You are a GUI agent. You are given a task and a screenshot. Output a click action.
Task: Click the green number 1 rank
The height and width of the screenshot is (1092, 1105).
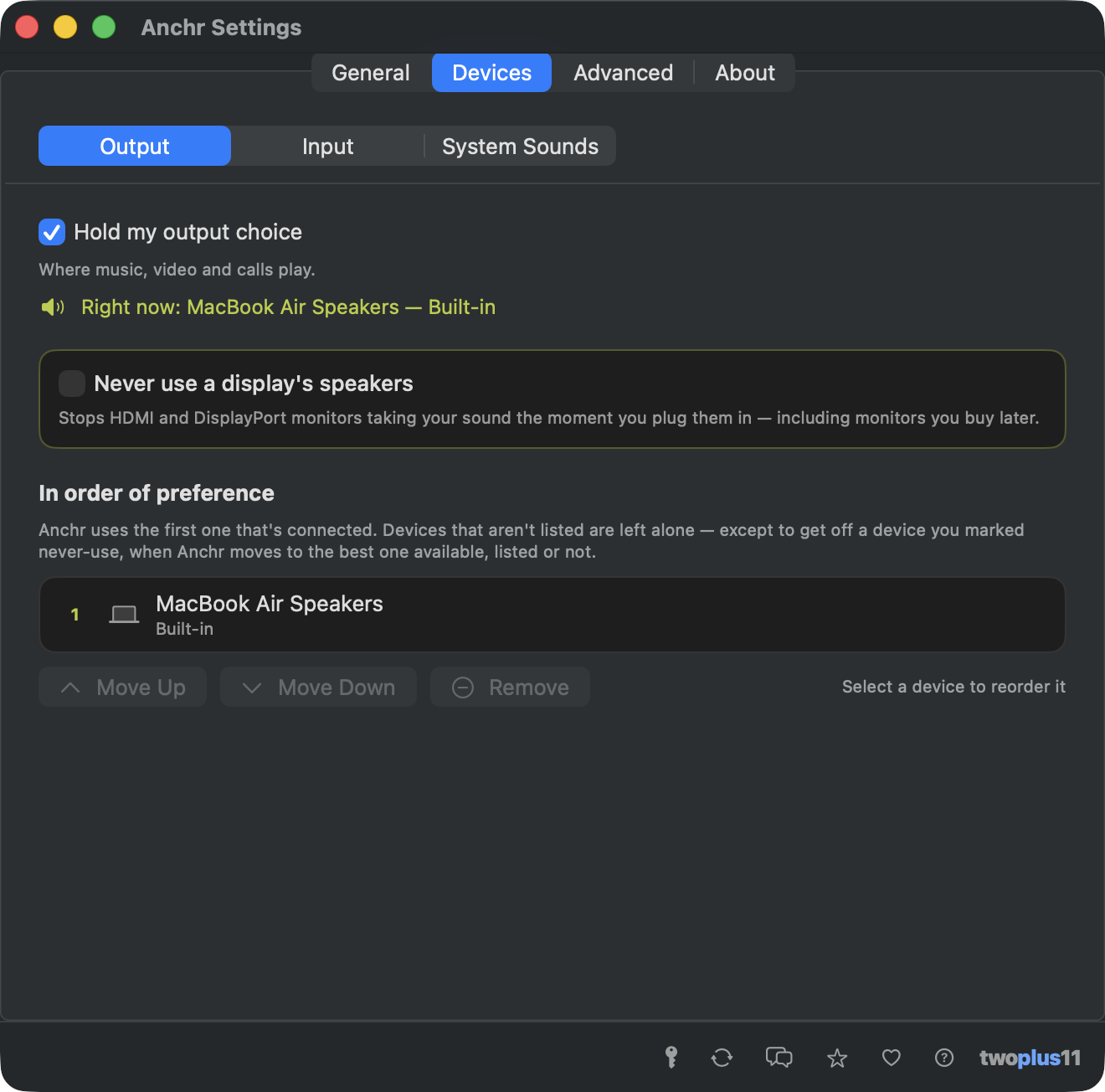75,615
